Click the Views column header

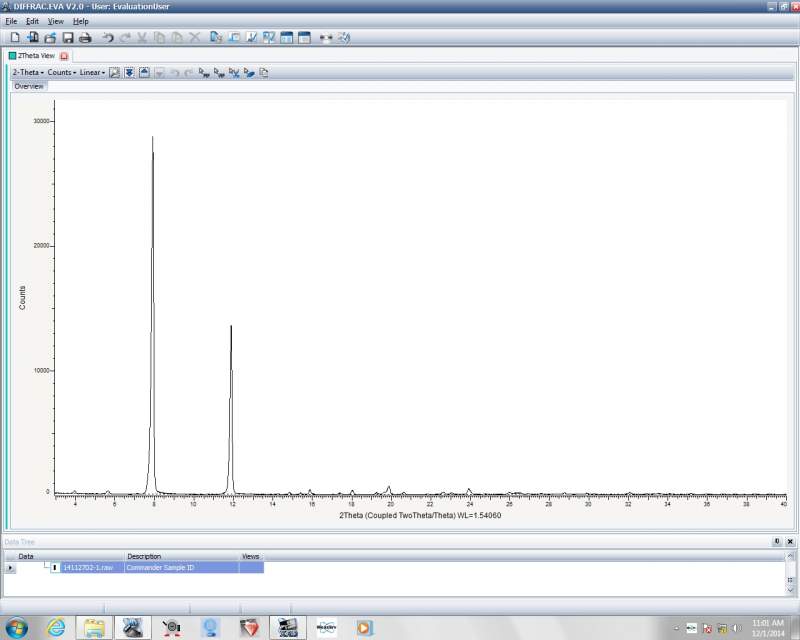(251, 556)
